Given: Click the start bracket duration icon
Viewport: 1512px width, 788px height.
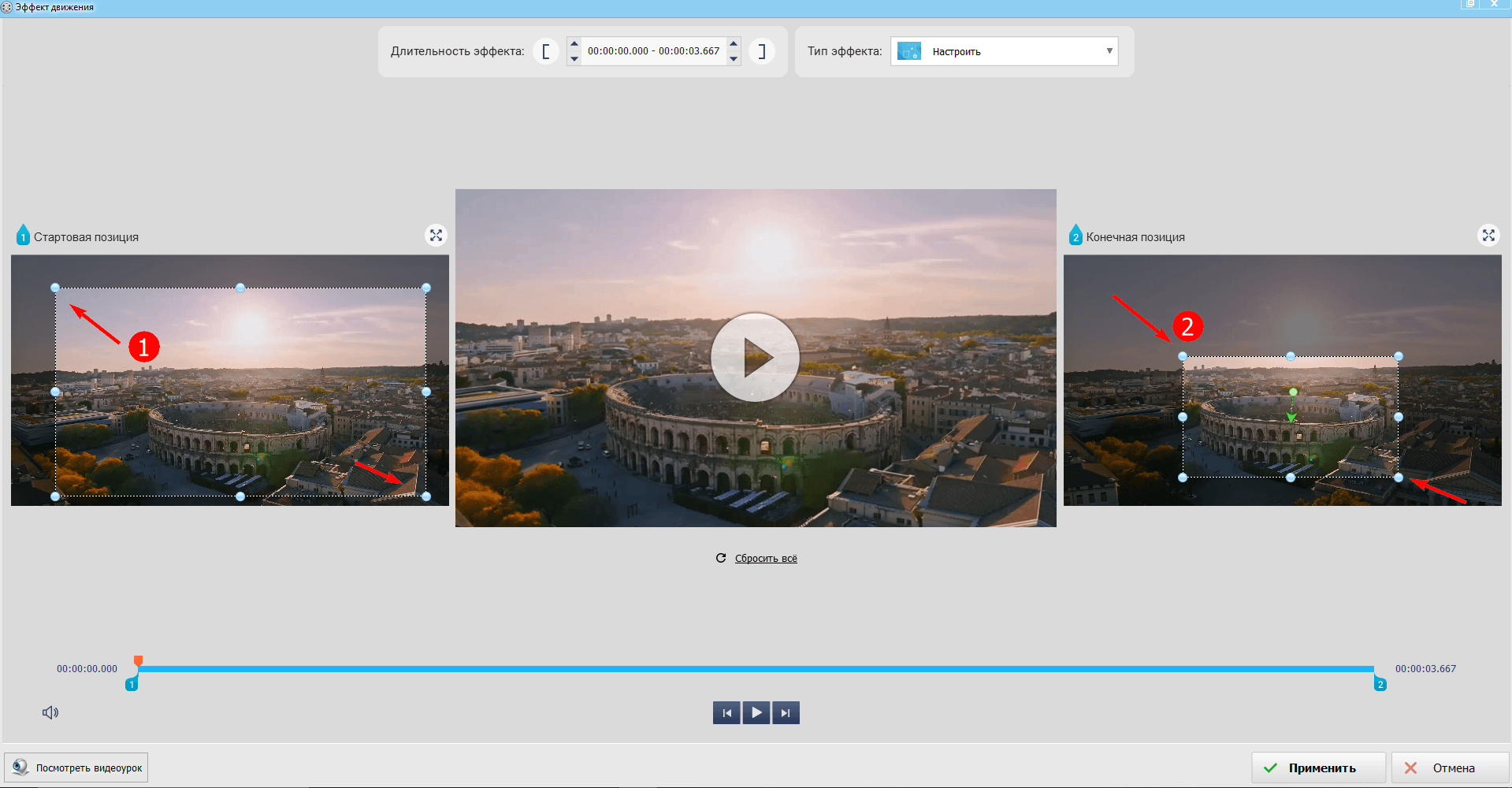Looking at the screenshot, I should tap(545, 51).
